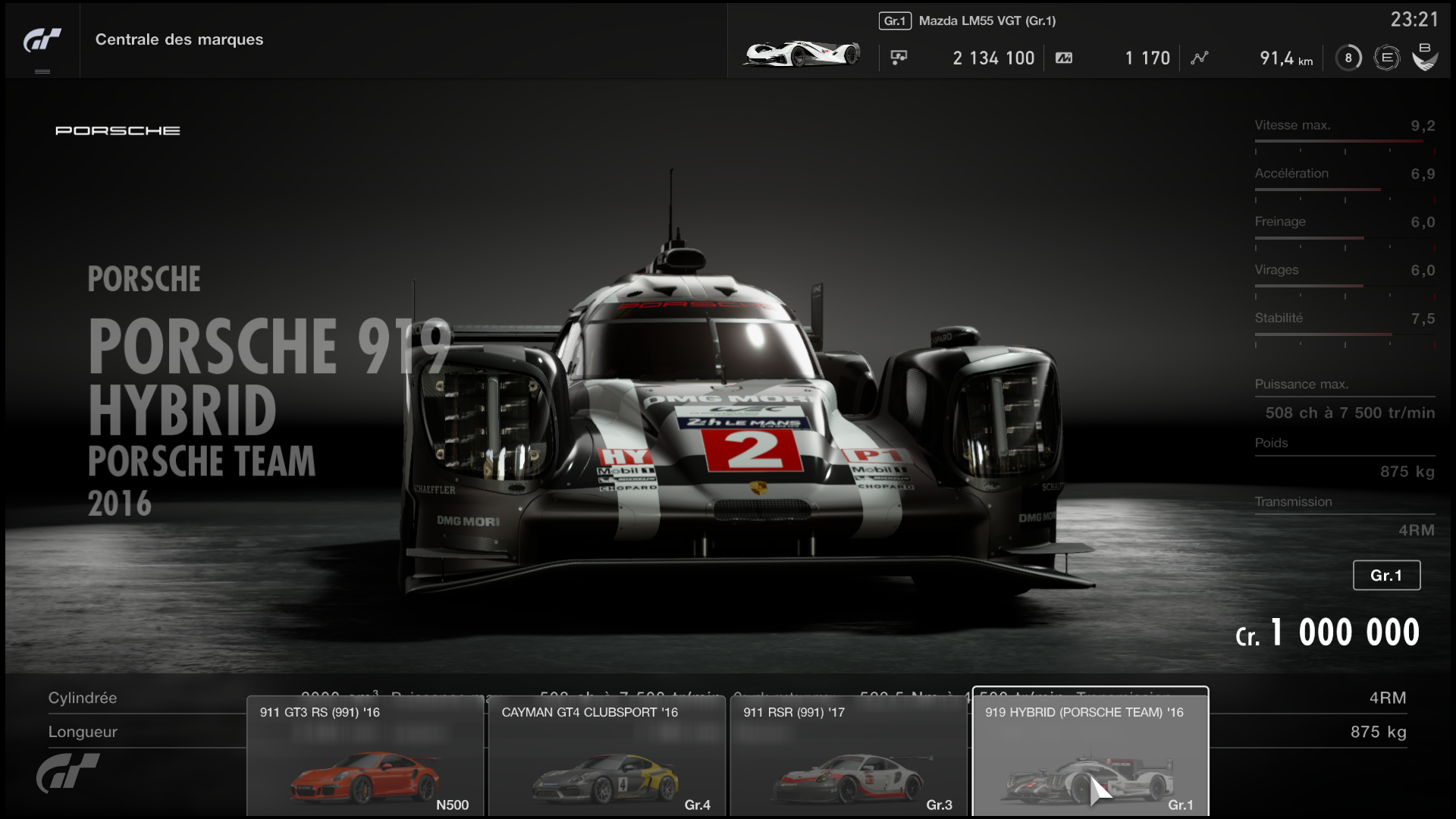
Task: Click the distance graph icon beside 91,4 km
Action: click(x=1199, y=58)
